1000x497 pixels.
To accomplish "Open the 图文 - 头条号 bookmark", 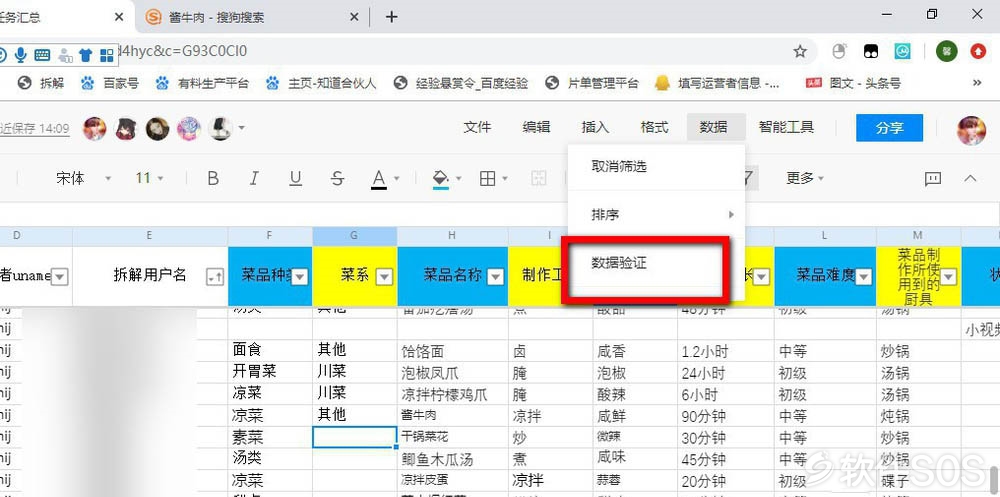I will coord(853,83).
